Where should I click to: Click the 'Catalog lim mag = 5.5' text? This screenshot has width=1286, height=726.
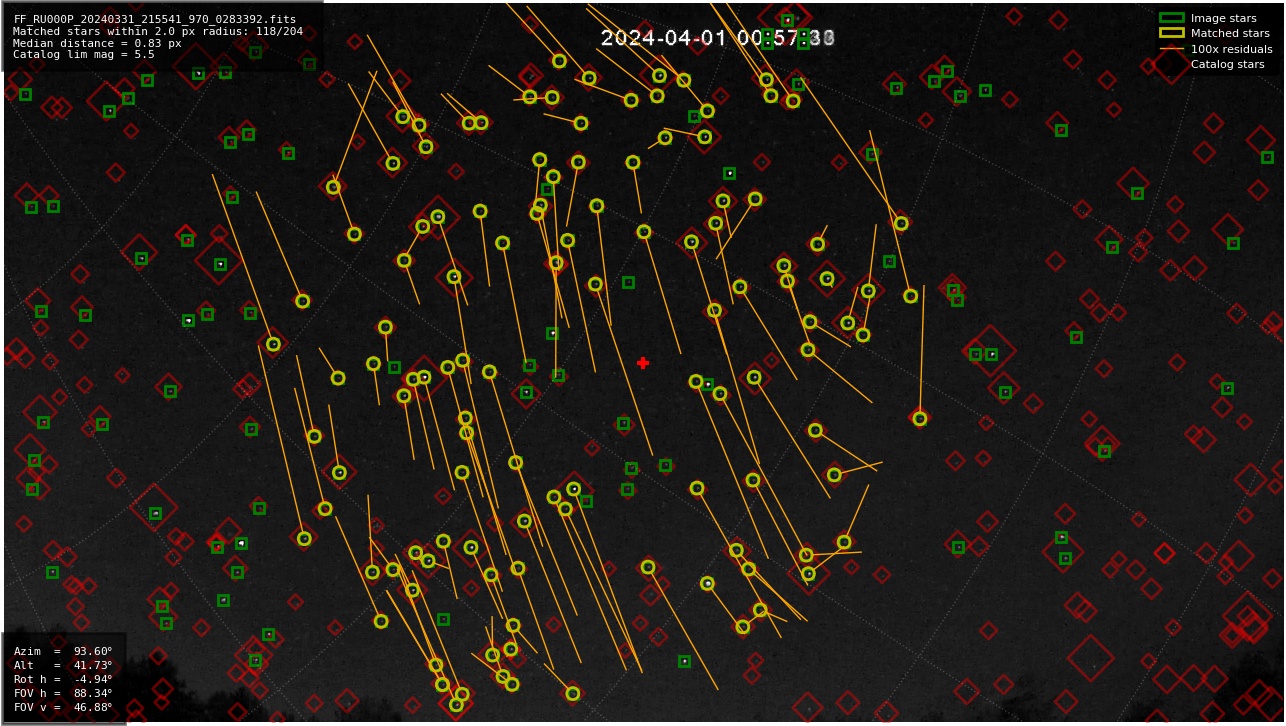tap(84, 55)
